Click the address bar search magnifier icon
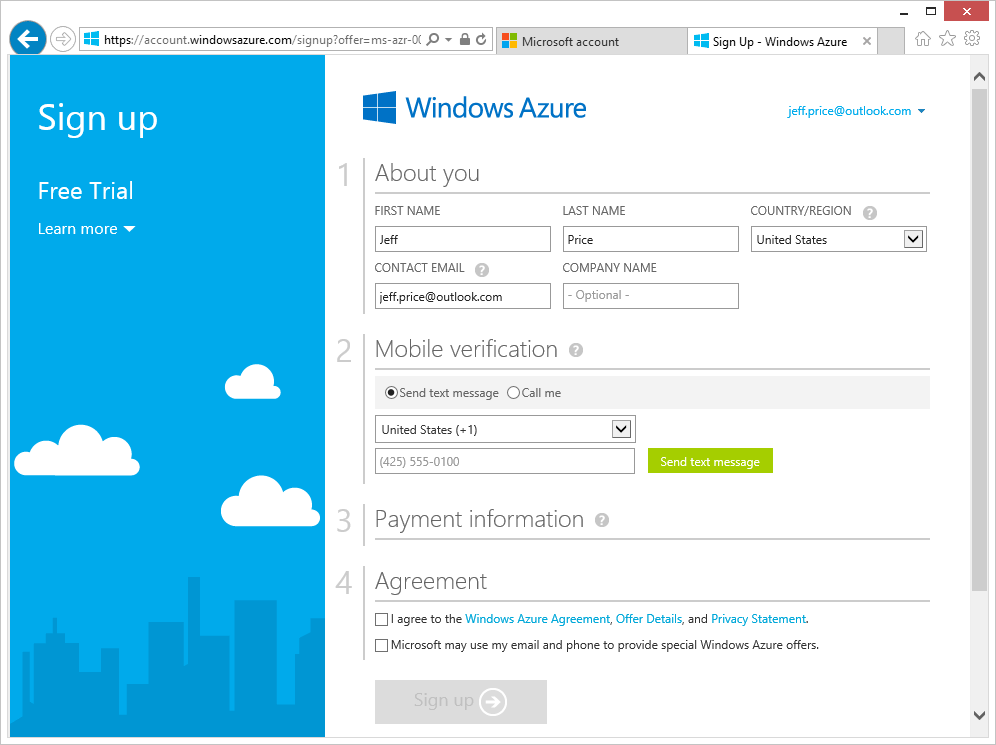The width and height of the screenshot is (996, 745). (433, 39)
